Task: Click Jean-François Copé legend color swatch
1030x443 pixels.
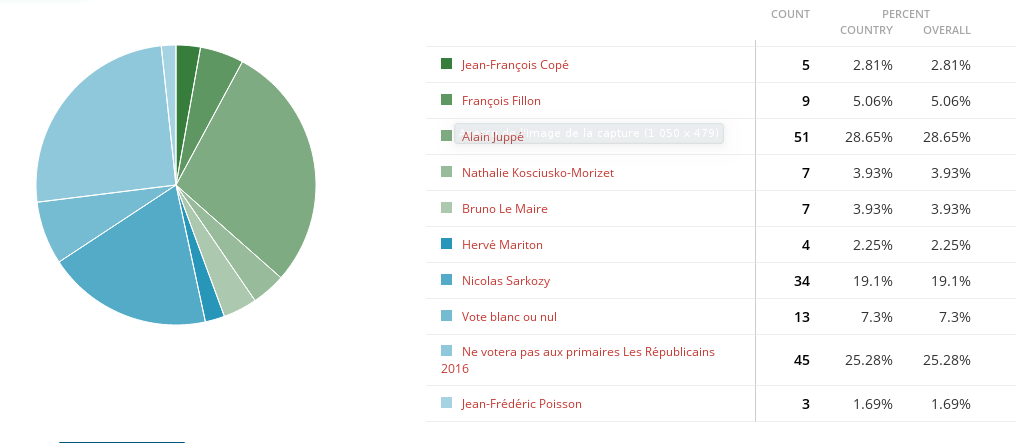Action: tap(446, 64)
